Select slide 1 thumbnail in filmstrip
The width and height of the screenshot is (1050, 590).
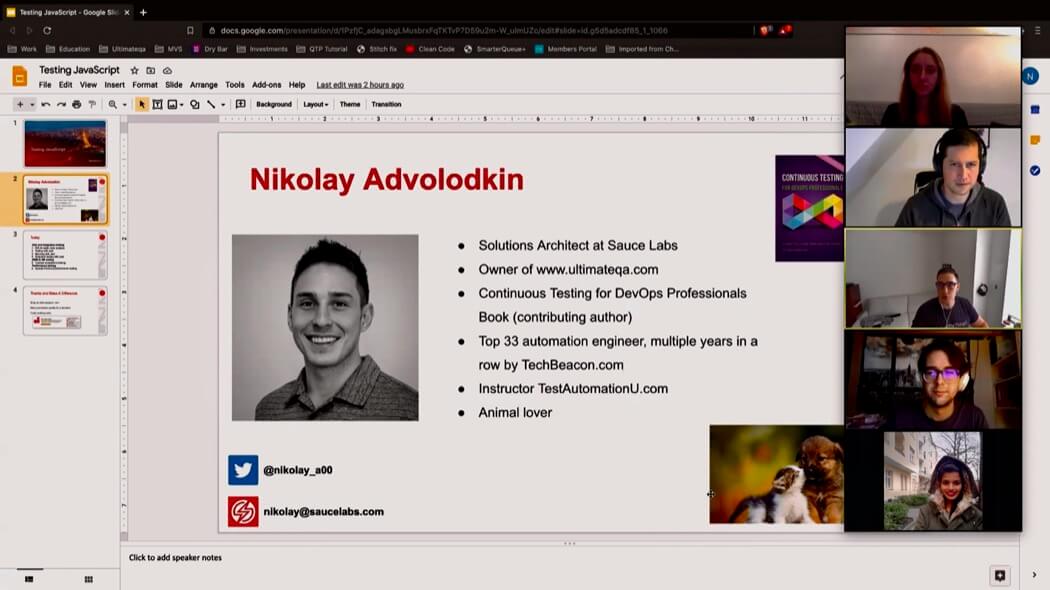click(x=65, y=143)
